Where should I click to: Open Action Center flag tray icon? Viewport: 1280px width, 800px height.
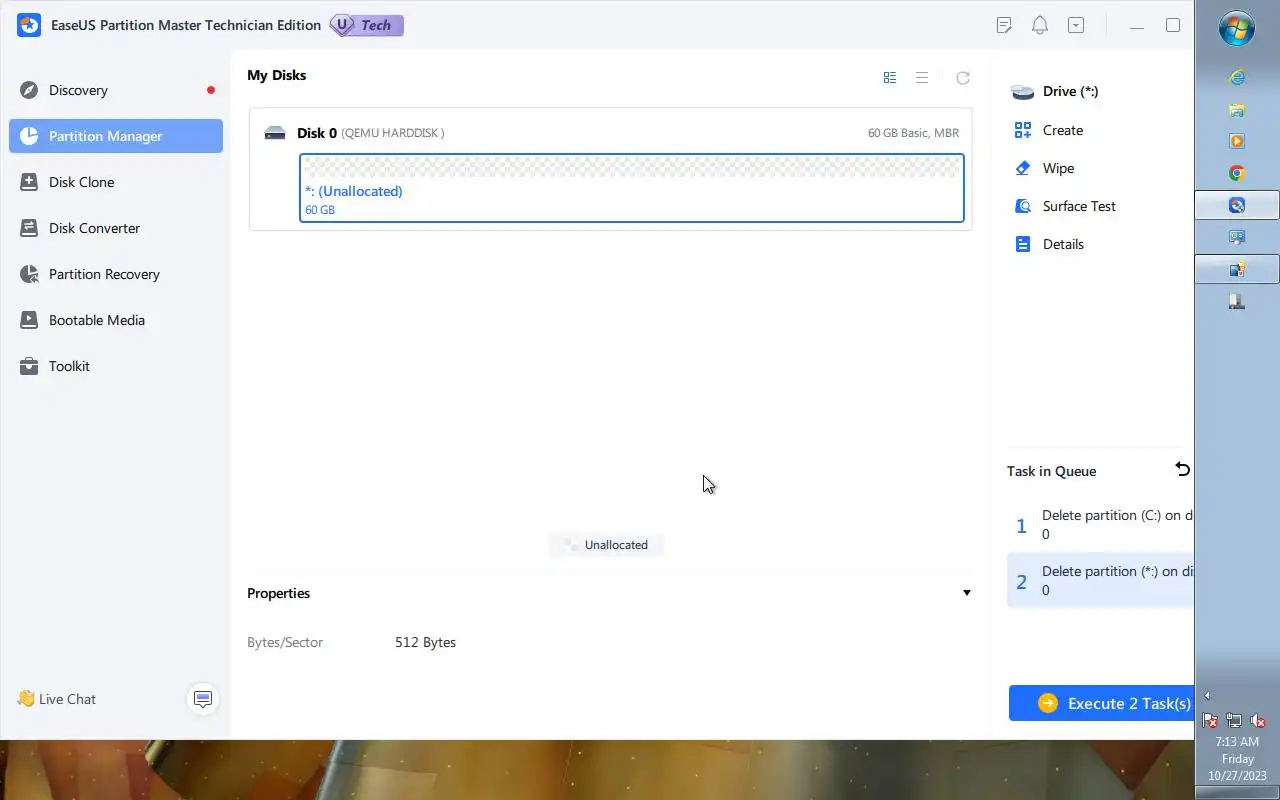click(x=1210, y=720)
